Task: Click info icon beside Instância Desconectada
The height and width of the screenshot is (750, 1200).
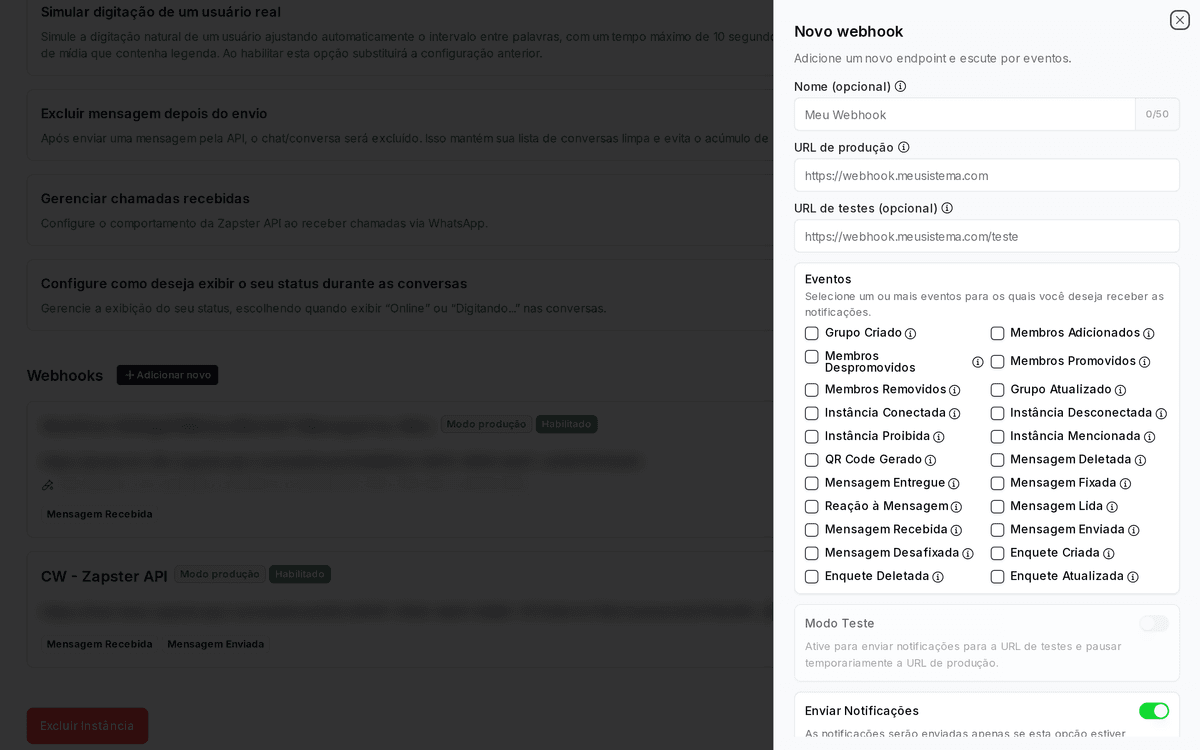Action: coord(1161,414)
